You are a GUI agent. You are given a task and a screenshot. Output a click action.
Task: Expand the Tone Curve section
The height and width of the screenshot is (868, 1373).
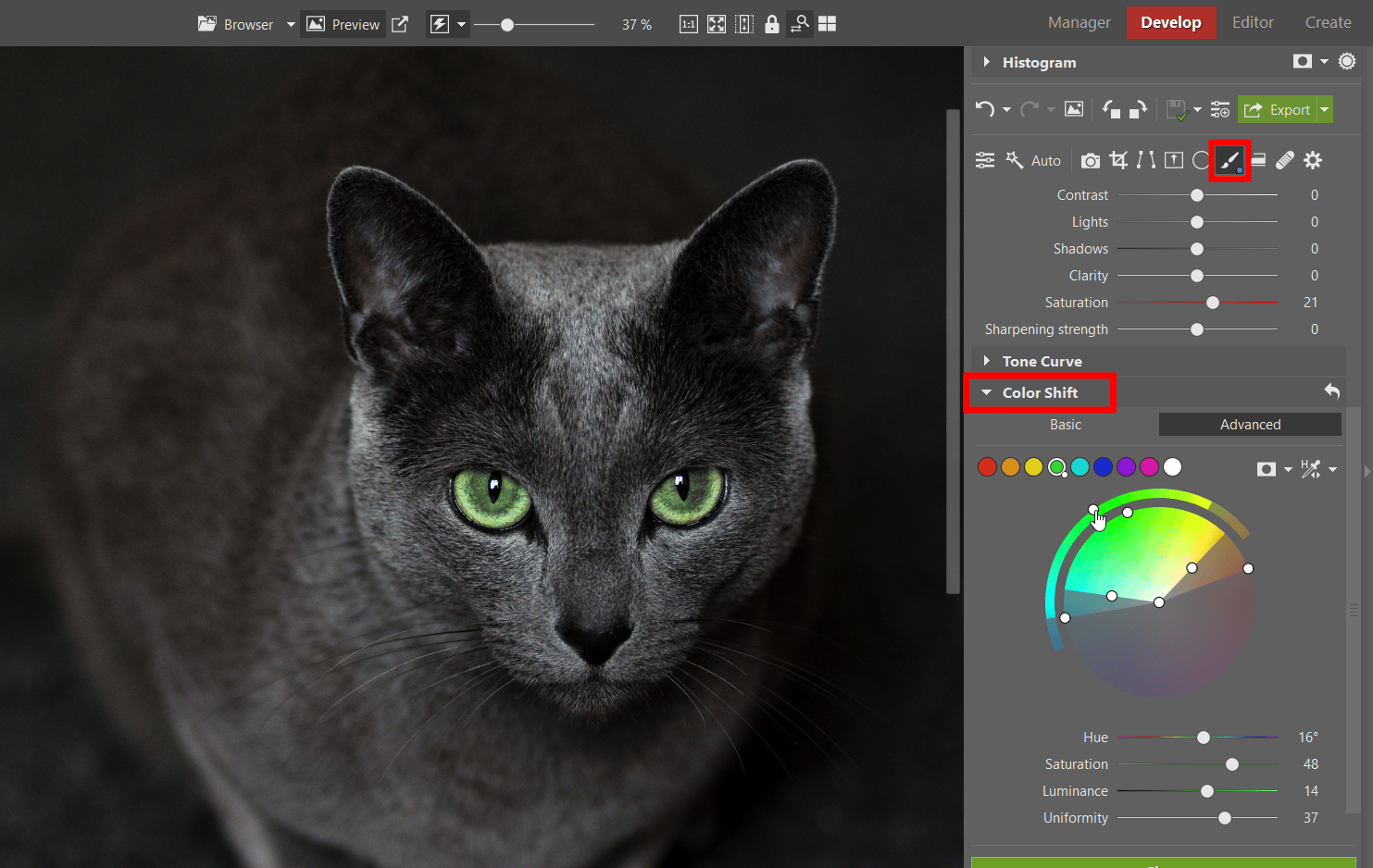987,361
